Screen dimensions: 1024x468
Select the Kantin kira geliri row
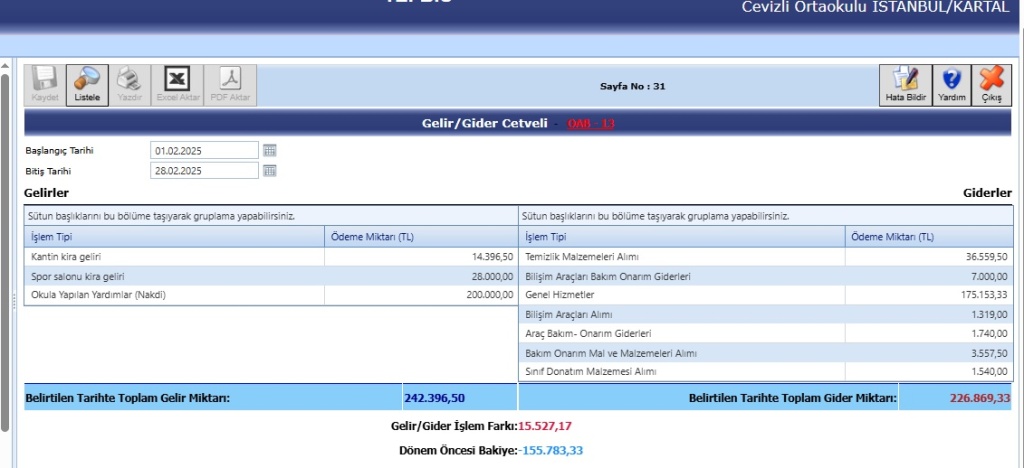coord(174,257)
